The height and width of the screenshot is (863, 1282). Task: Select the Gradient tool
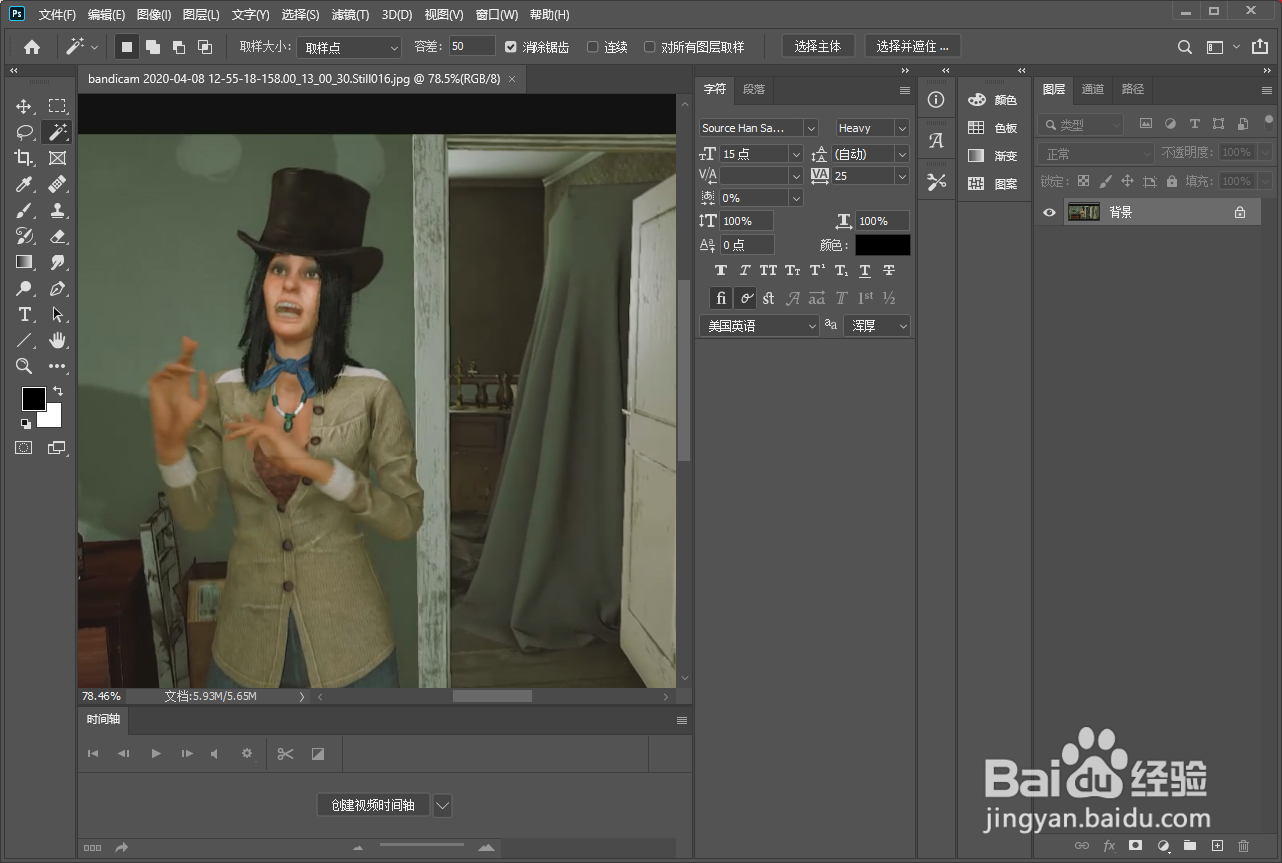24,262
